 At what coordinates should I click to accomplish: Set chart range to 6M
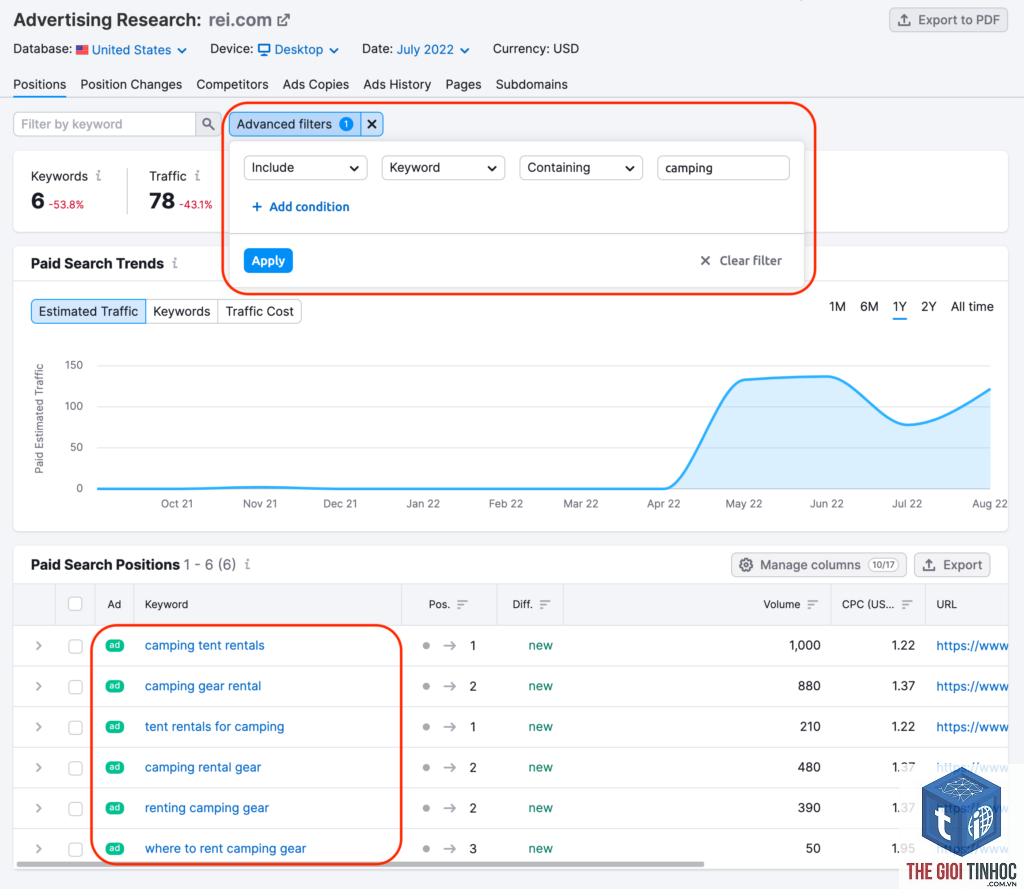coord(869,306)
